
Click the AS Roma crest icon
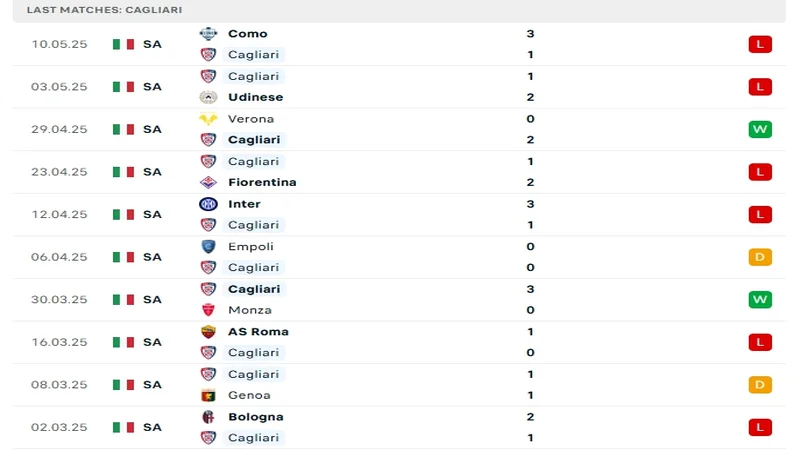click(x=208, y=331)
